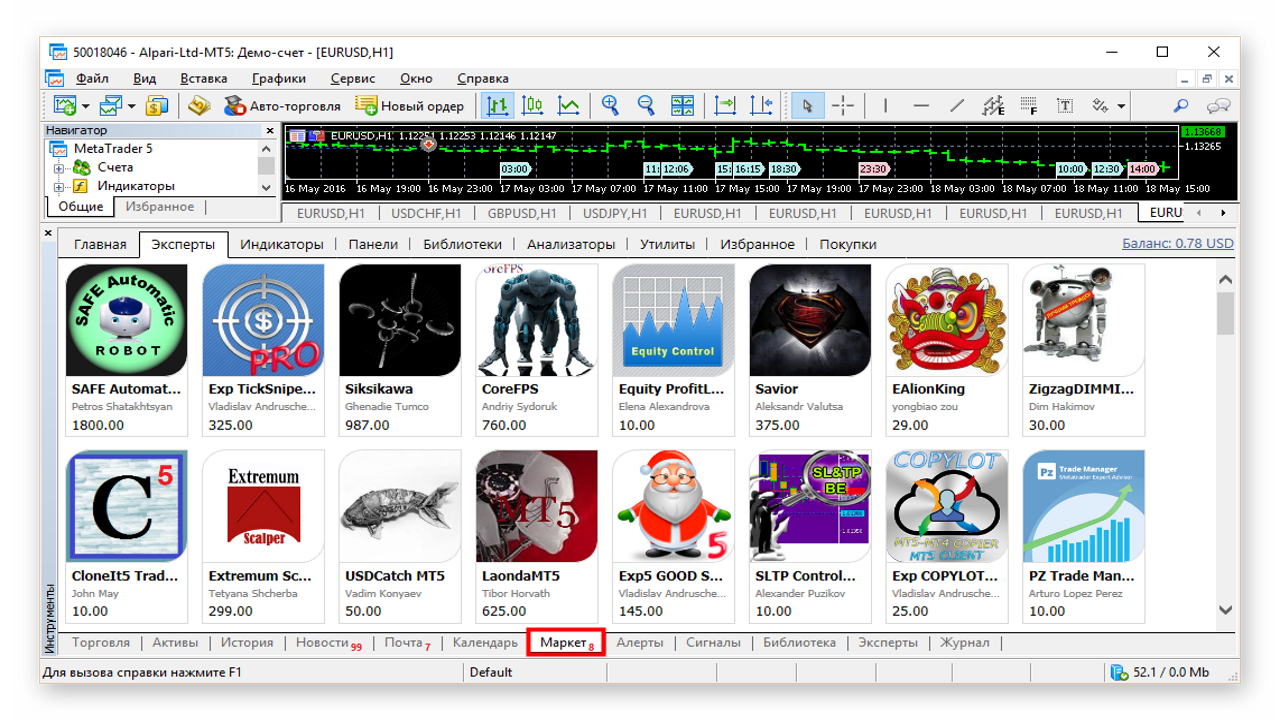Viewport: 1280px width, 720px height.
Task: Click the tile windows icon
Action: [x=683, y=105]
